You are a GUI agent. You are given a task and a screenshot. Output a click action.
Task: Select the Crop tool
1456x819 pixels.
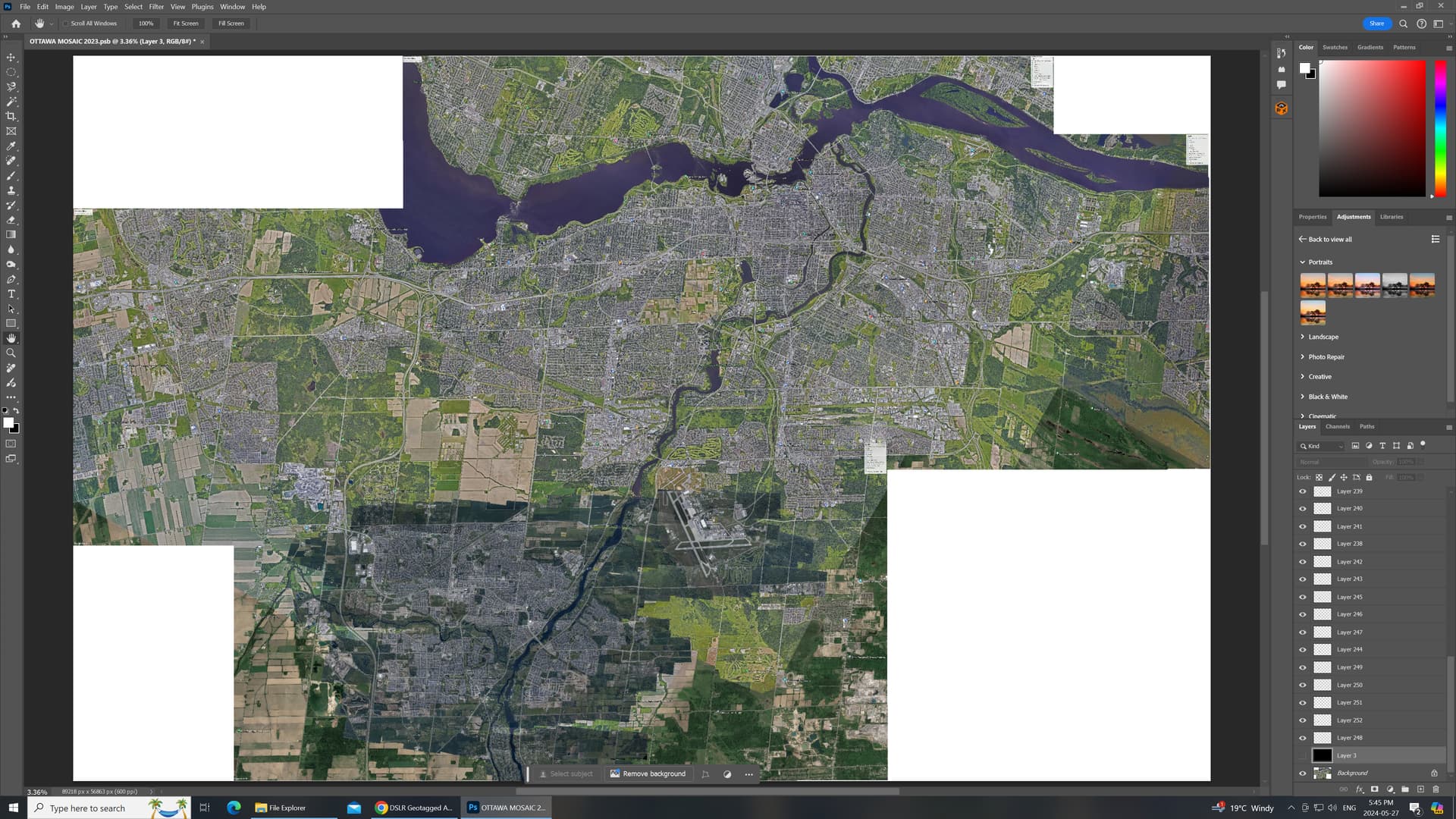coord(11,116)
